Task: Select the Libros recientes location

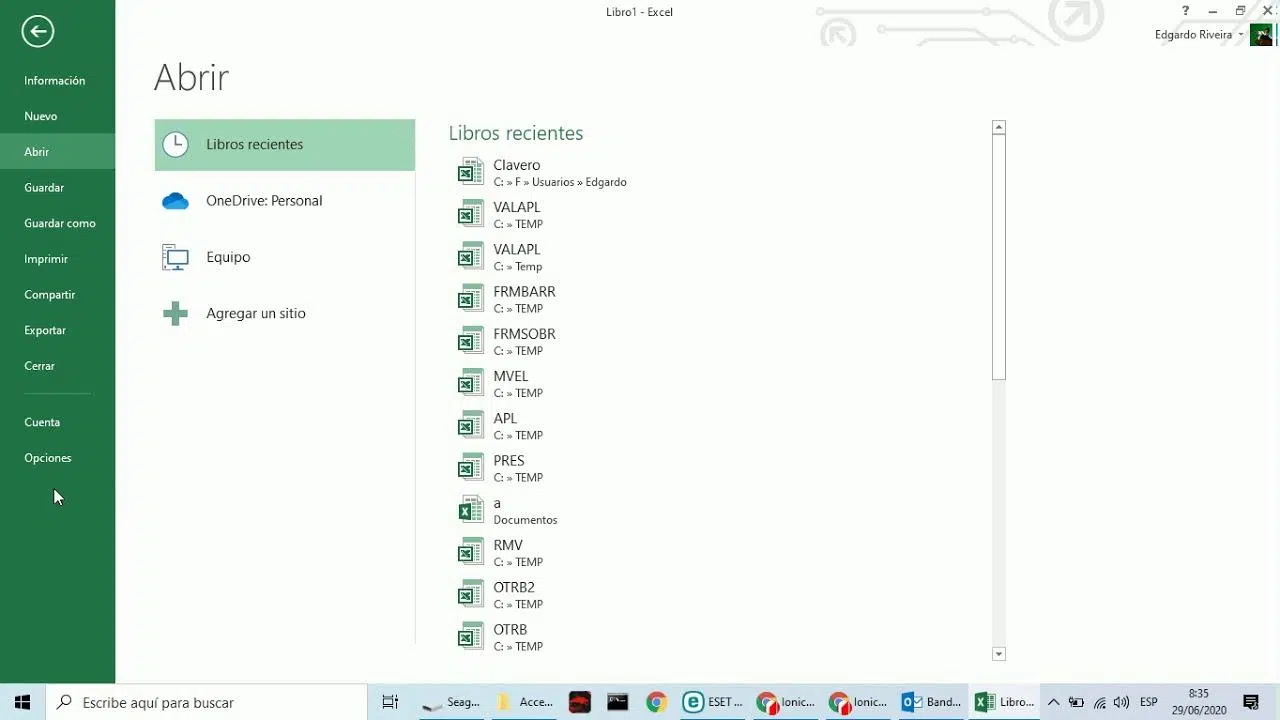Action: (x=285, y=145)
